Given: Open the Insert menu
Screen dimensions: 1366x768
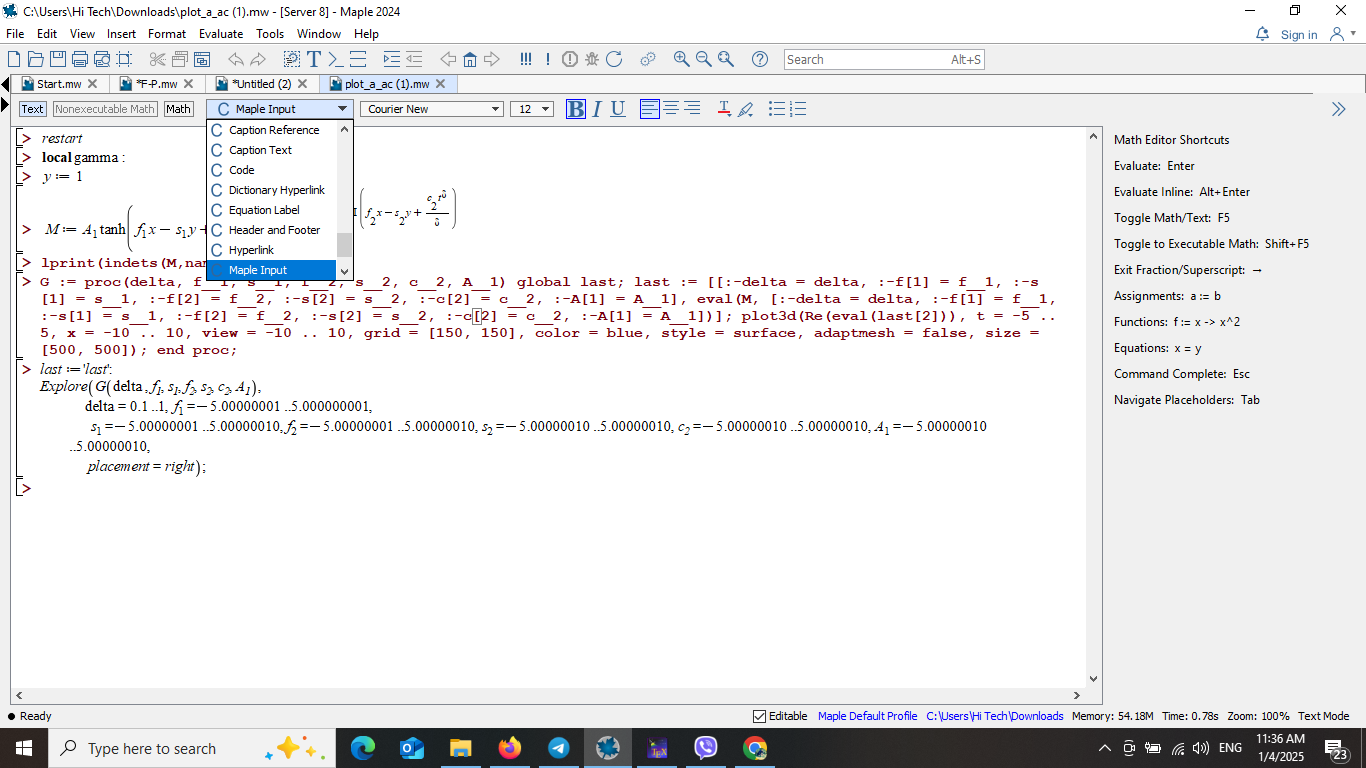Looking at the screenshot, I should coord(121,34).
